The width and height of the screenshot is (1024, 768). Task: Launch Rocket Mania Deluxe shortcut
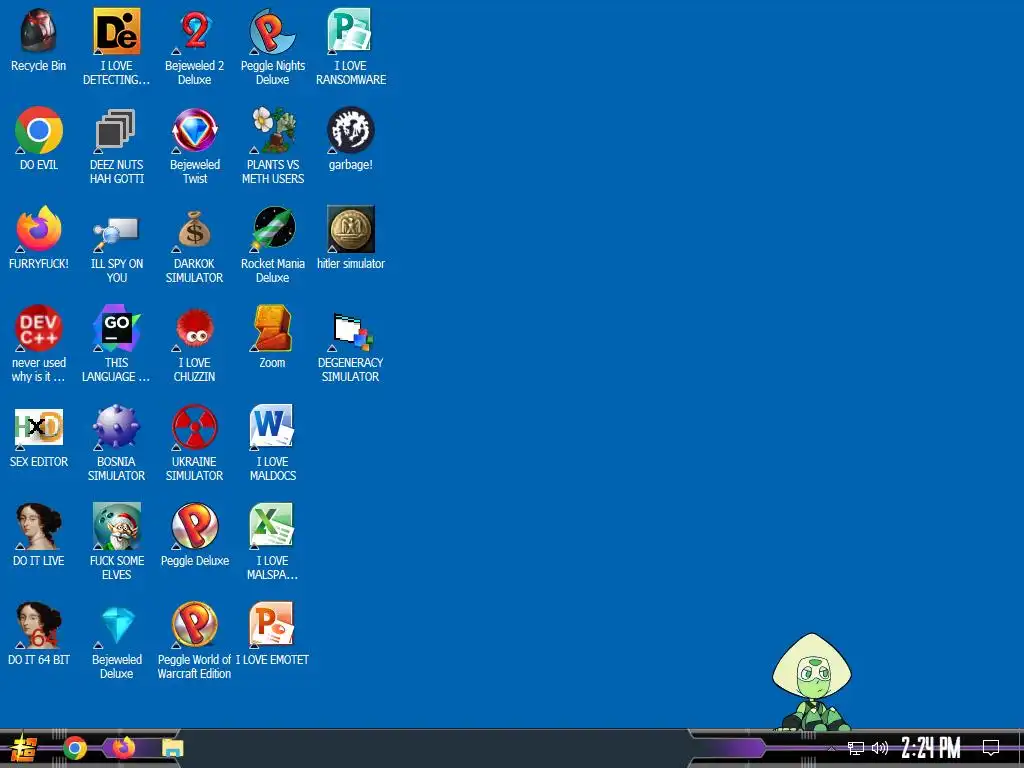(273, 229)
